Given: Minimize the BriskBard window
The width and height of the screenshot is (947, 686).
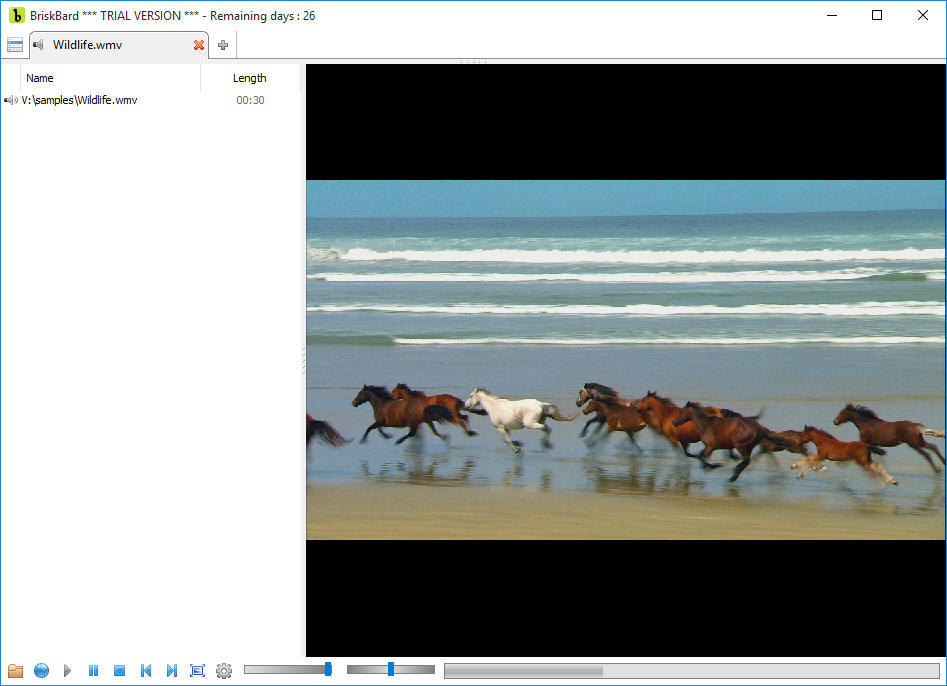Looking at the screenshot, I should click(x=832, y=15).
